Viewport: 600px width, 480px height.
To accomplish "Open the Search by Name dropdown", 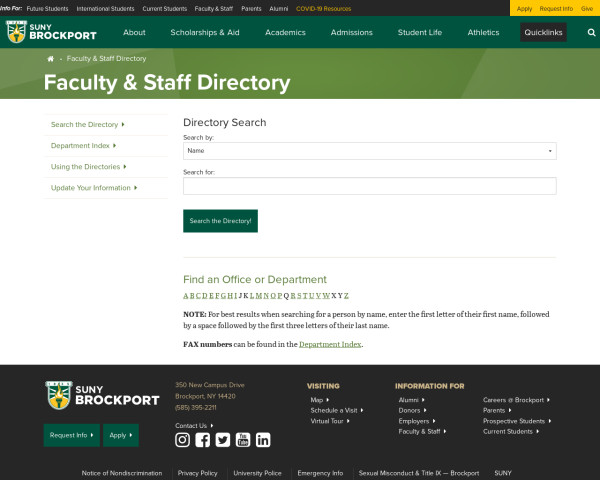I will (x=370, y=151).
